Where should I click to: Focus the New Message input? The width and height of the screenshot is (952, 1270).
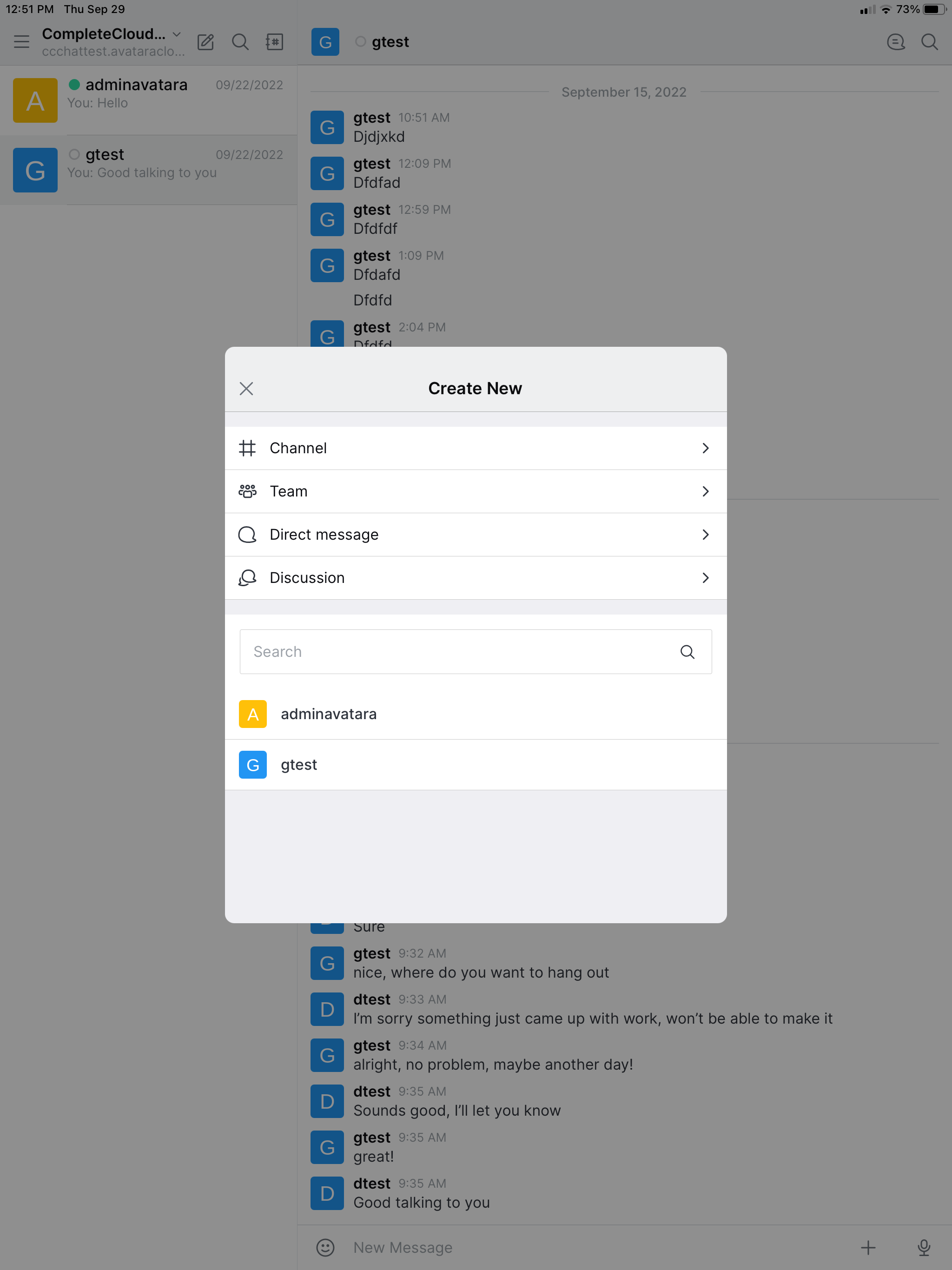pyautogui.click(x=597, y=1247)
